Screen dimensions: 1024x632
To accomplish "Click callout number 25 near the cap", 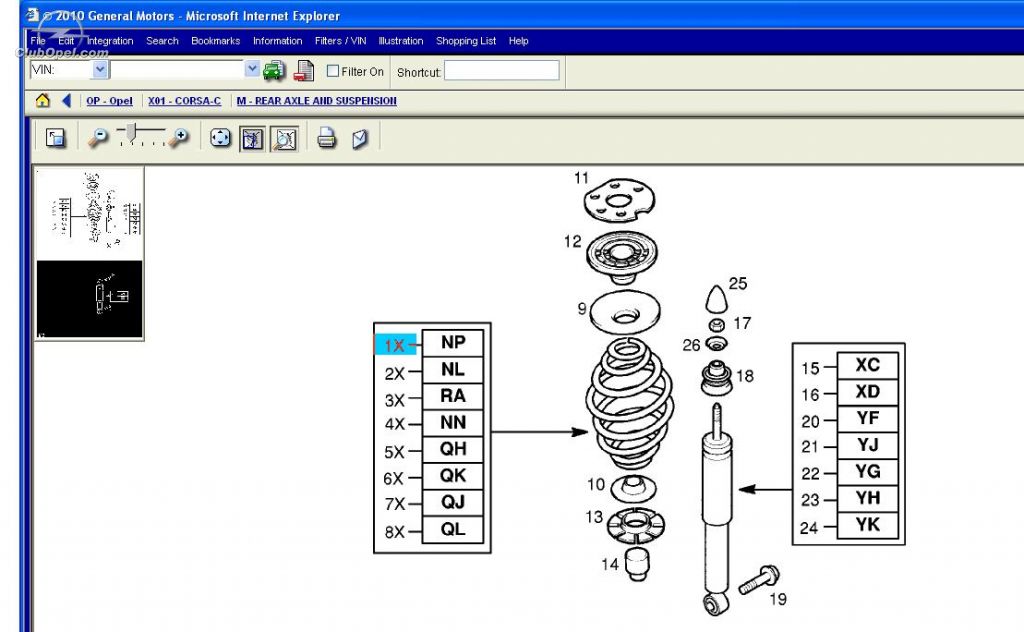I will pos(738,283).
